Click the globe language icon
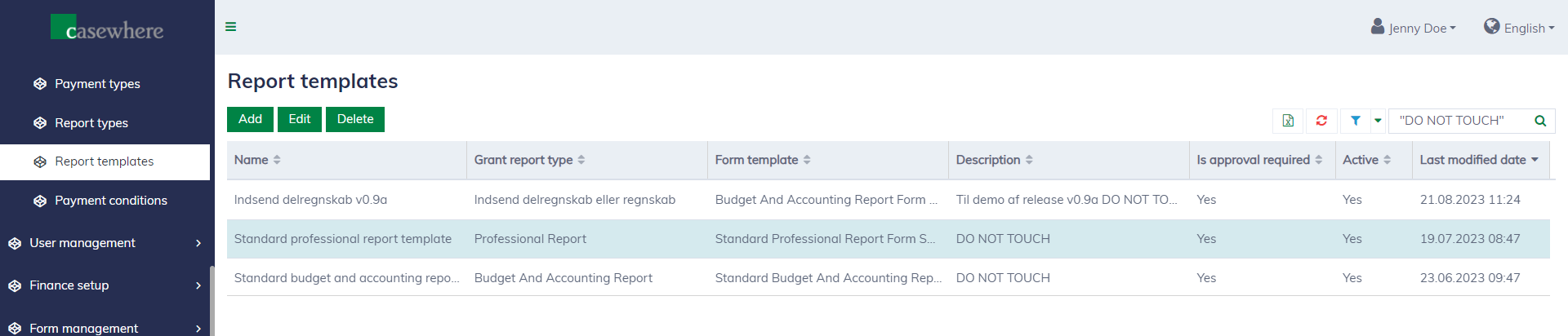1568x336 pixels. (1492, 27)
